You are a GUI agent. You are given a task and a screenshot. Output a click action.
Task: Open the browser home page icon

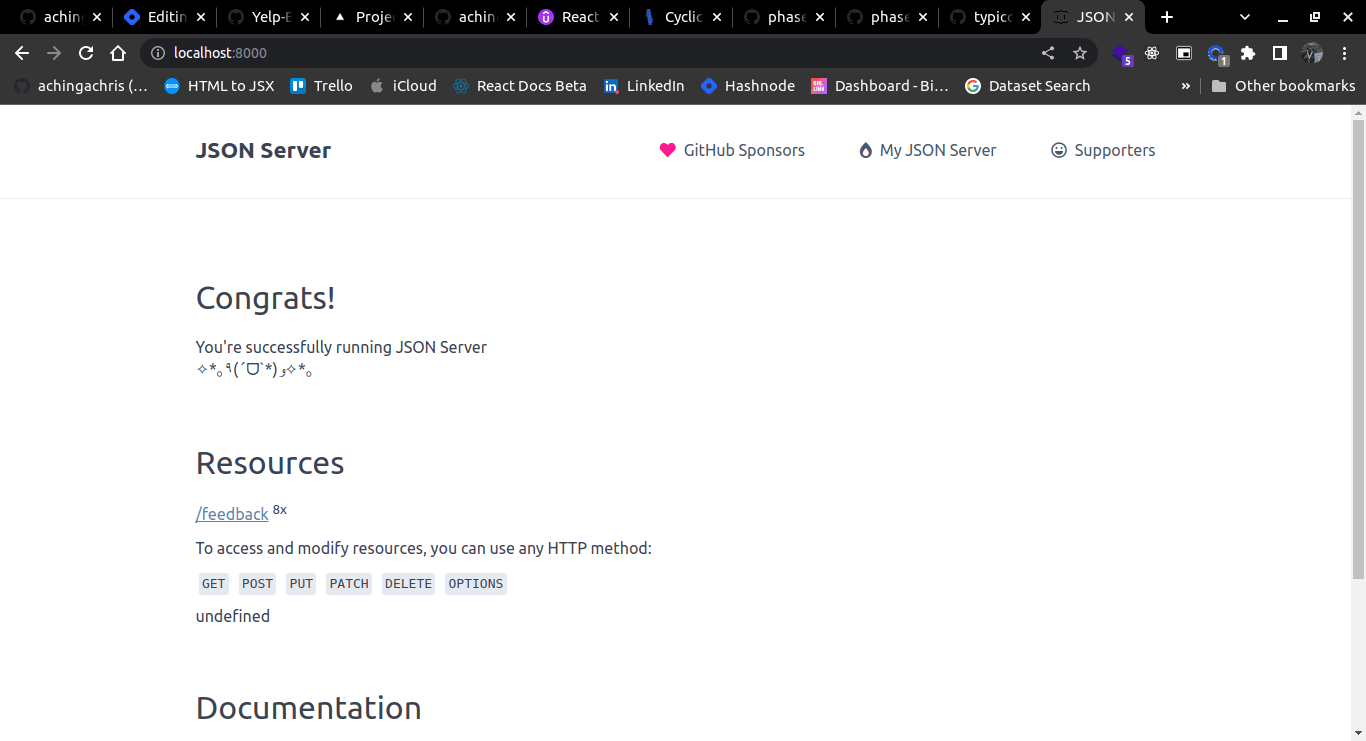118,53
